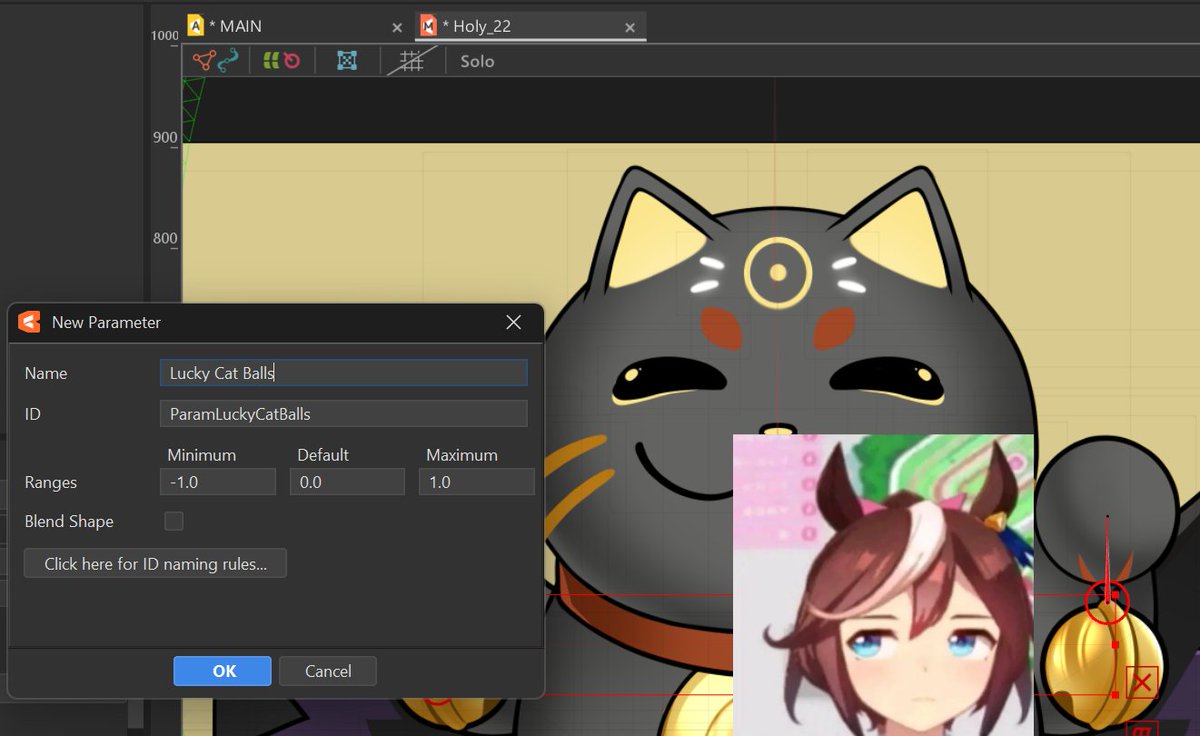1200x736 pixels.
Task: Click the ID field ParamLuckyCatBalls
Action: tap(343, 414)
